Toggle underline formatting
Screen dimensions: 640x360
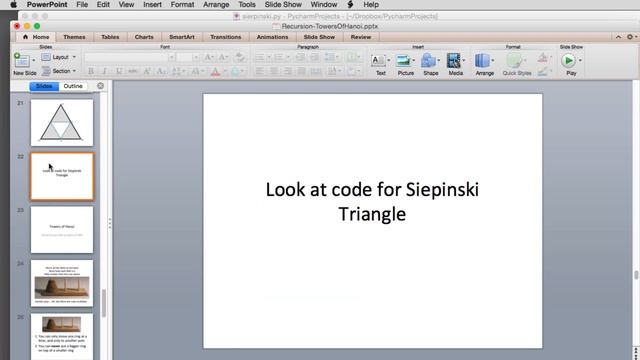coord(118,71)
